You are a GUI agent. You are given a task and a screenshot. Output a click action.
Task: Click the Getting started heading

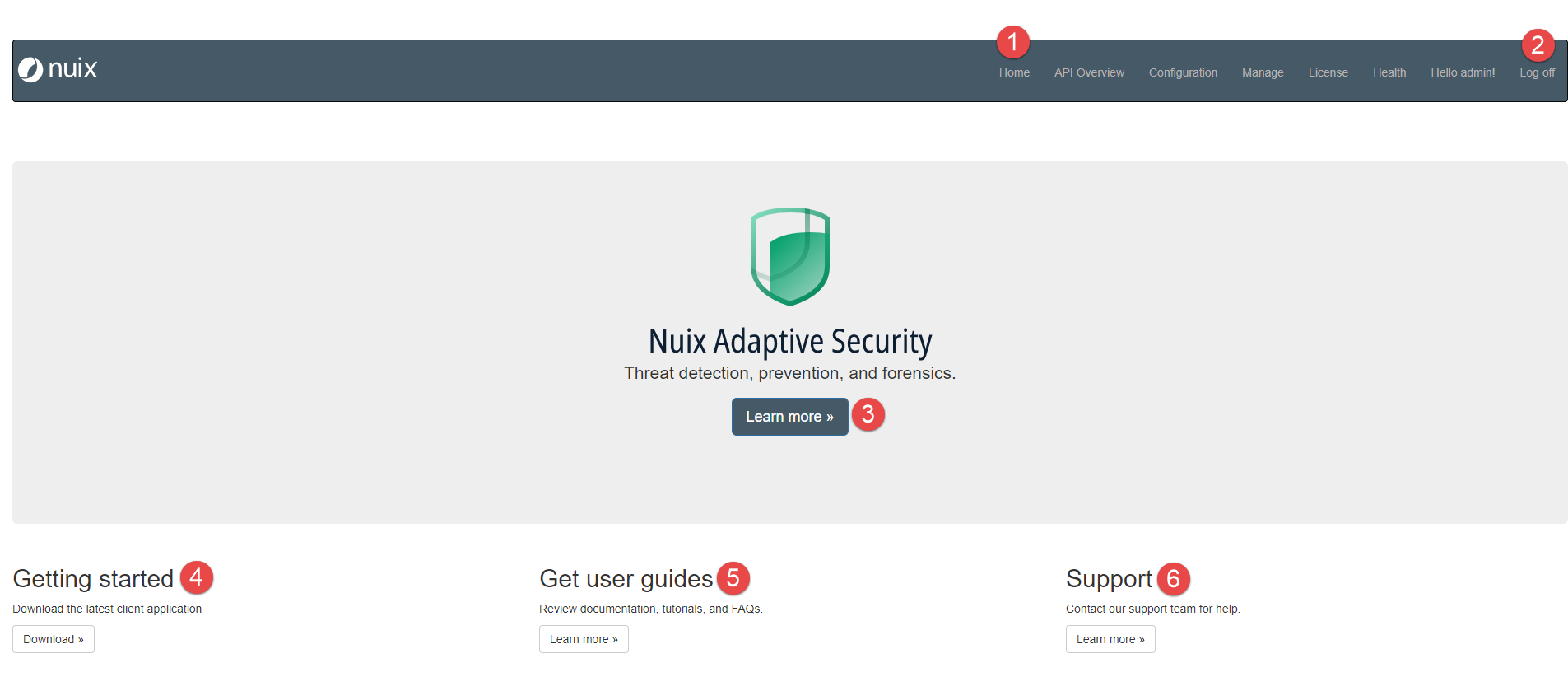(93, 578)
